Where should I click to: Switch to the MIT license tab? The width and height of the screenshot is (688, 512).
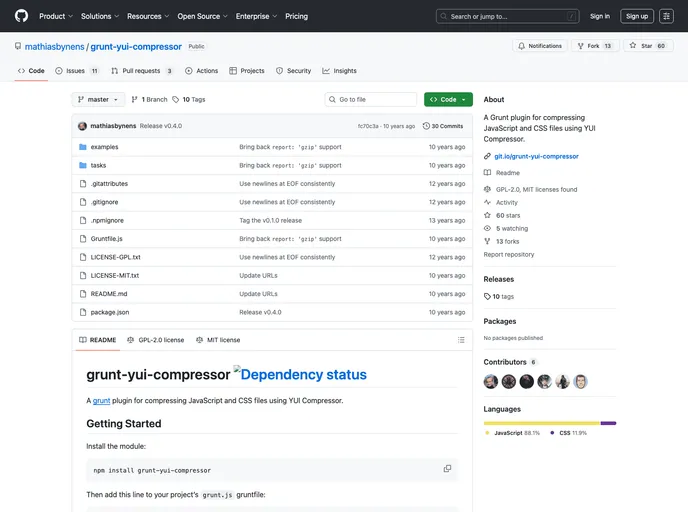point(219,340)
